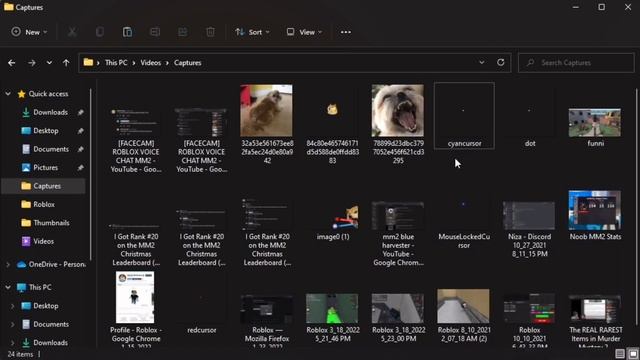
Task: Switch to details view layout icon
Action: [x=620, y=353]
